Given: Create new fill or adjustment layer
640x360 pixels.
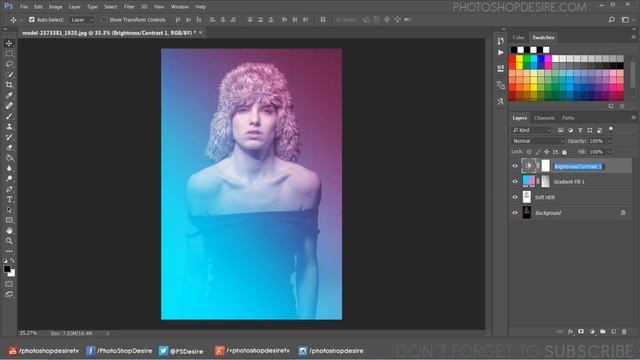Looking at the screenshot, I should coord(592,331).
